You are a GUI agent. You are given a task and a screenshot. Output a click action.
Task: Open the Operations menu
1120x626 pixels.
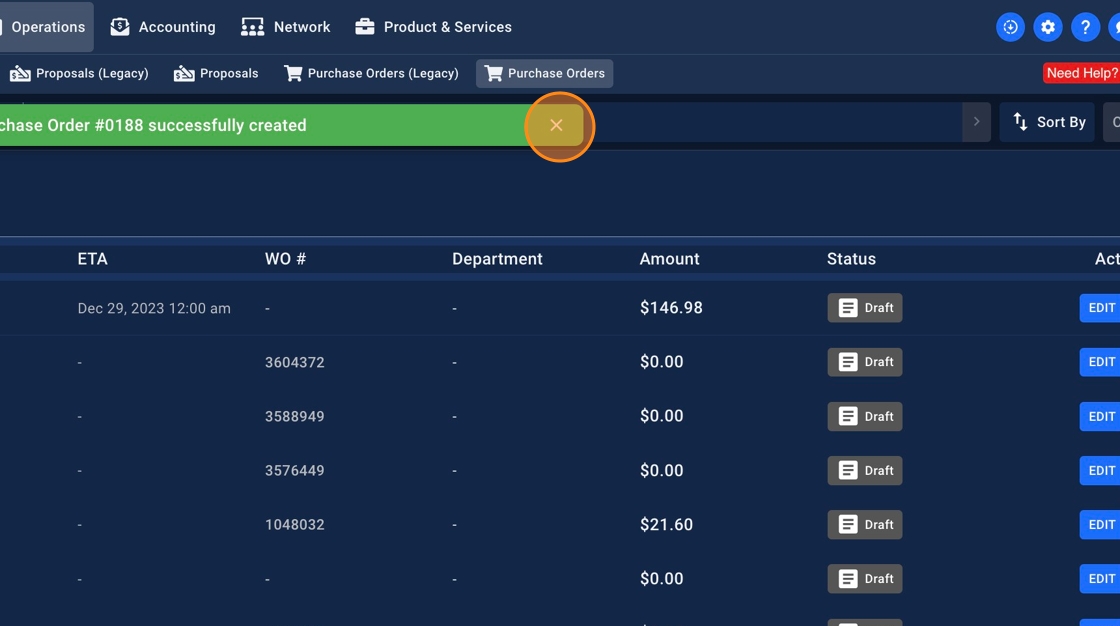(x=46, y=27)
